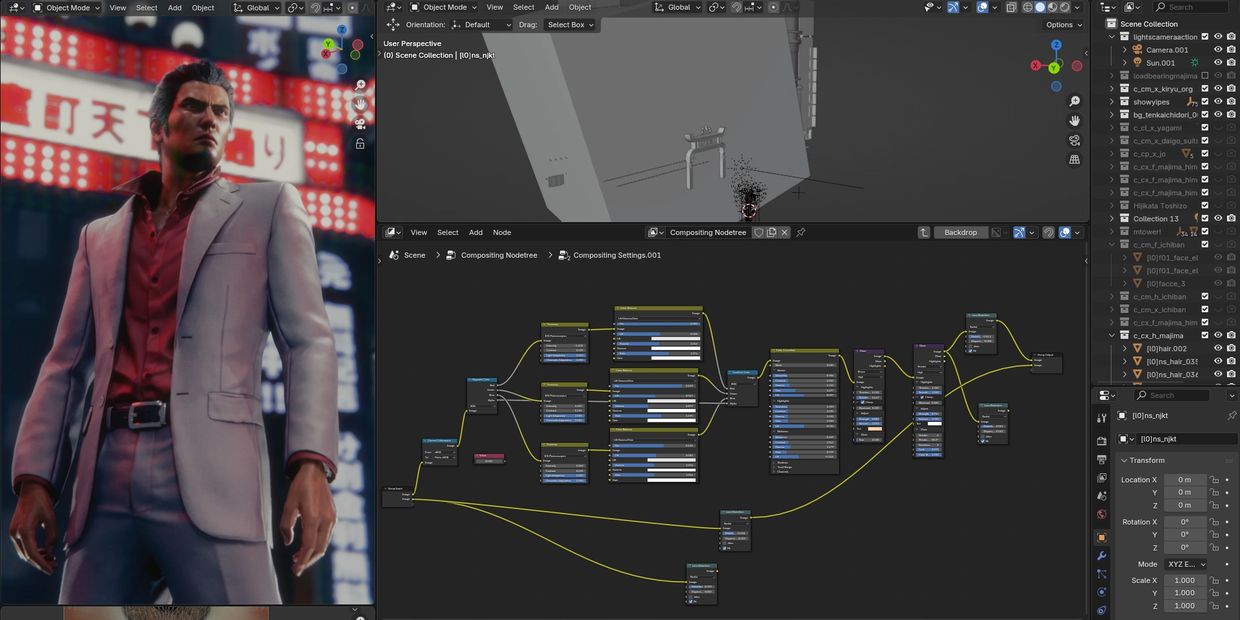
Task: Open the Add menu in the center viewport header
Action: [x=551, y=7]
